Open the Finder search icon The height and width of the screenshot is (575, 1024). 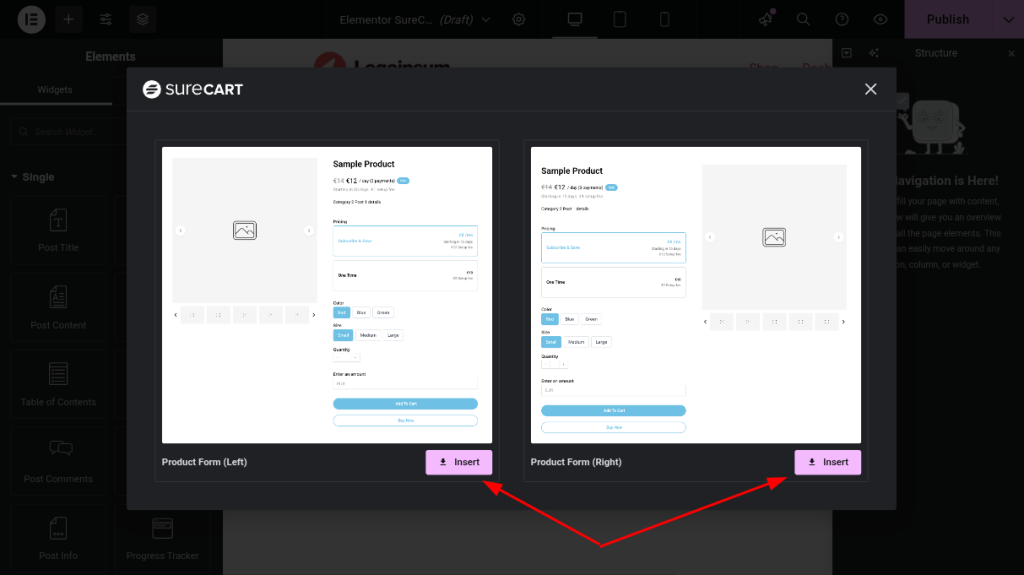pyautogui.click(x=803, y=19)
